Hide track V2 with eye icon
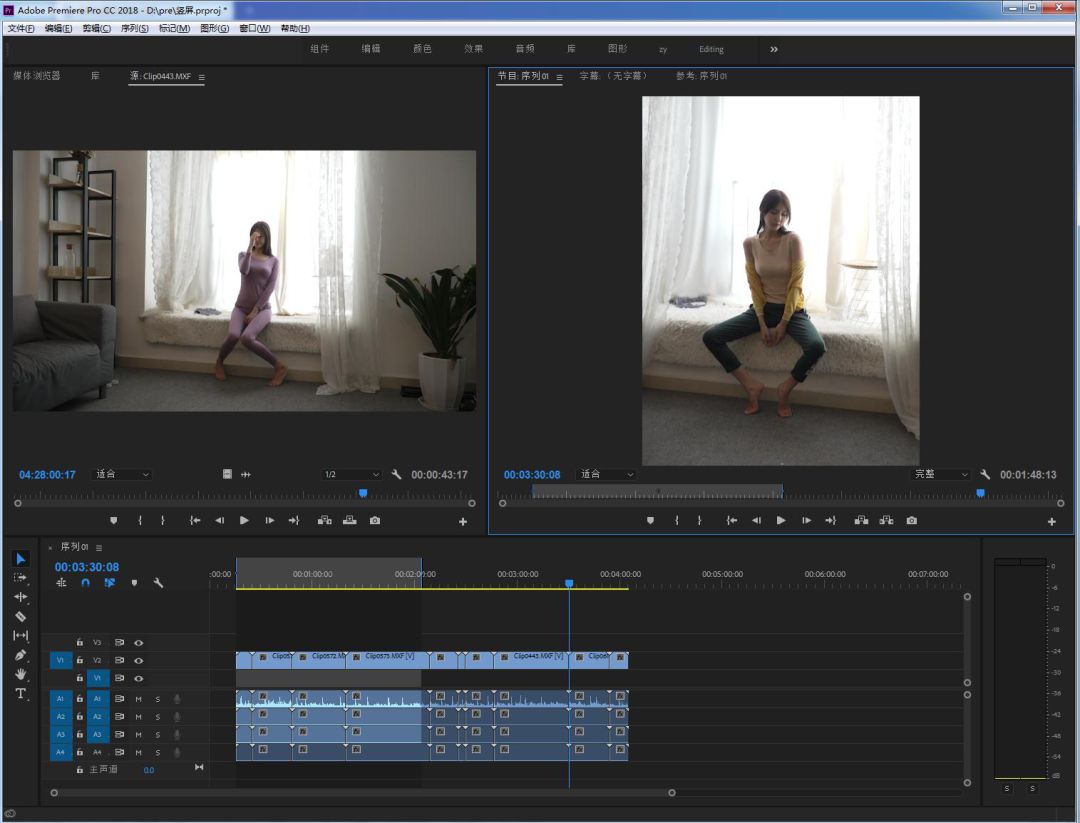 click(x=138, y=660)
